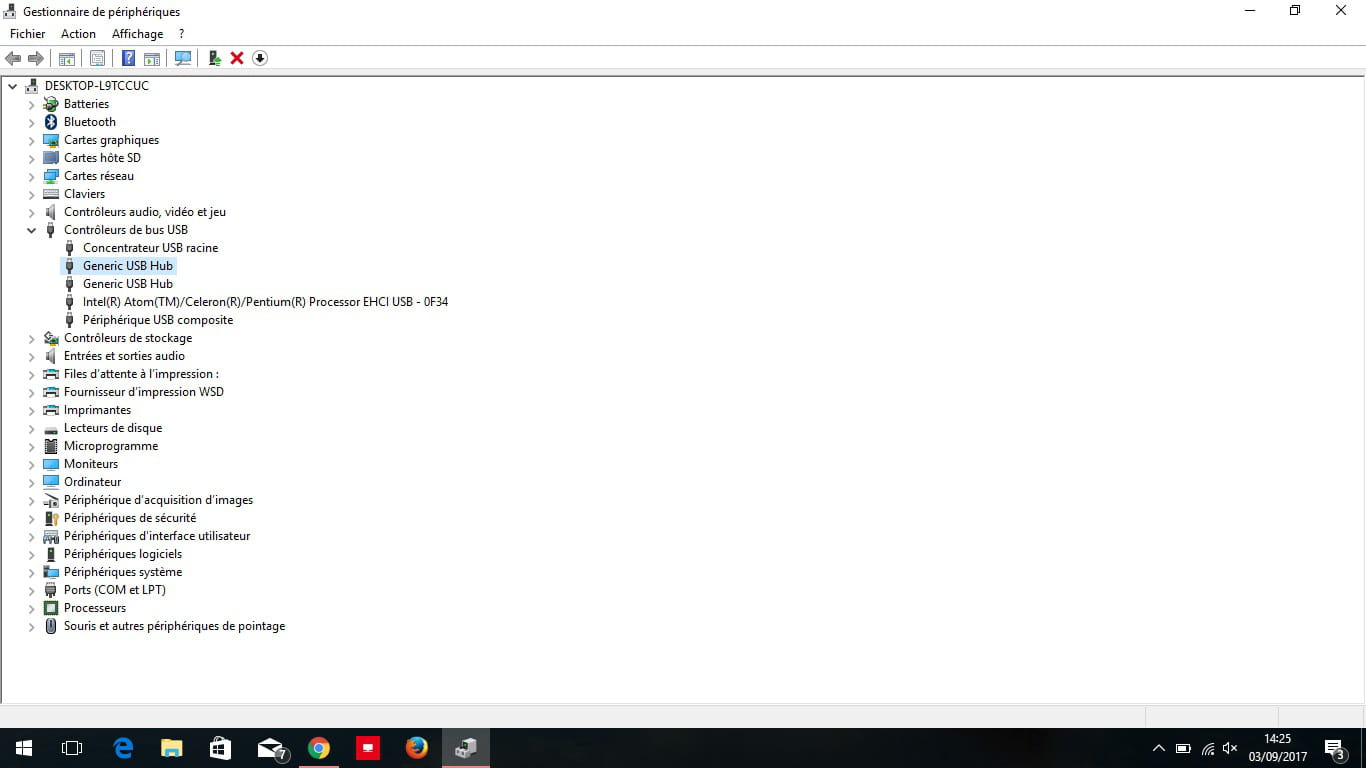Select the Cartes graphiques category icon
The width and height of the screenshot is (1366, 768).
(x=51, y=140)
